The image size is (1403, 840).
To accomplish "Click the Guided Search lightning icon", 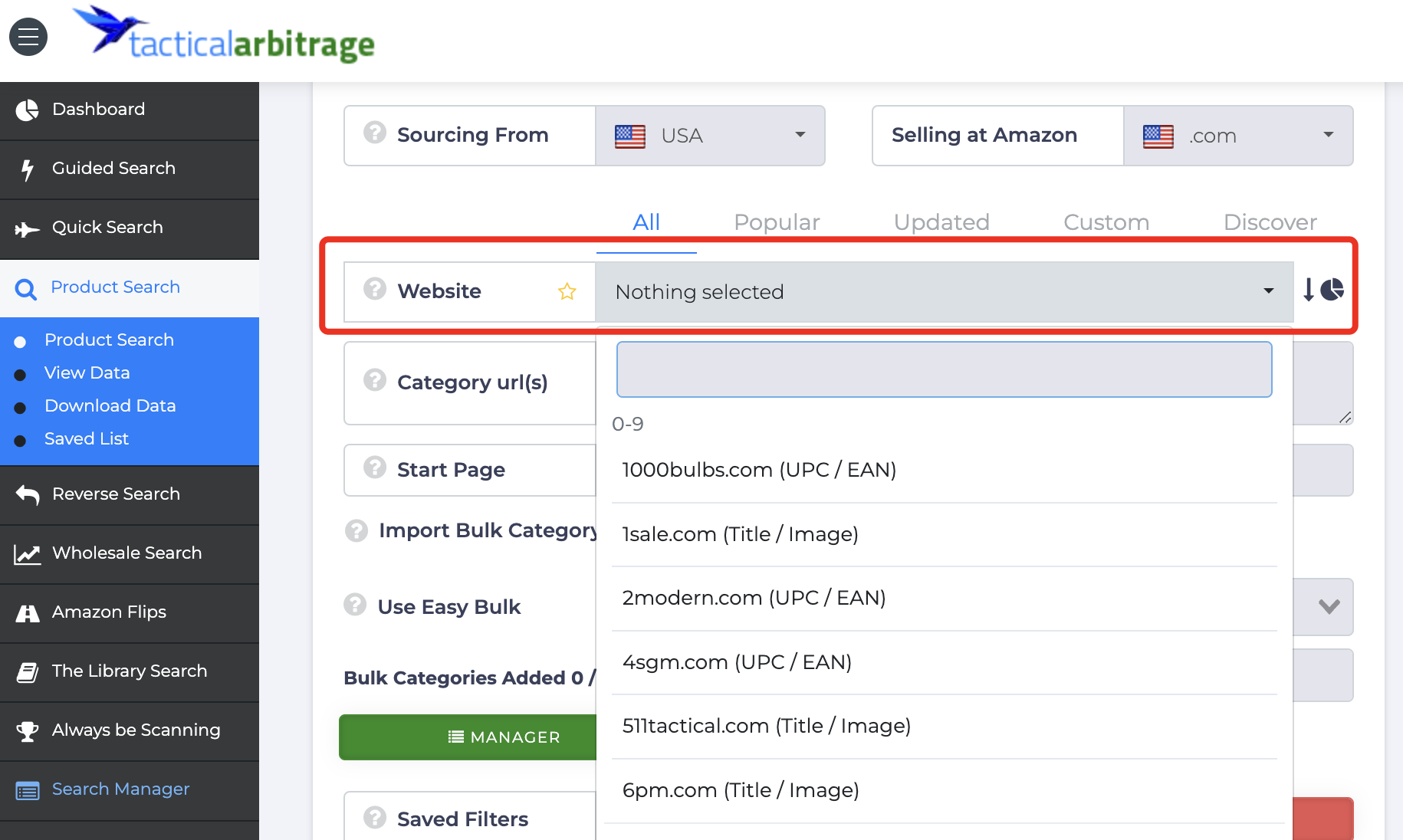I will pos(28,169).
